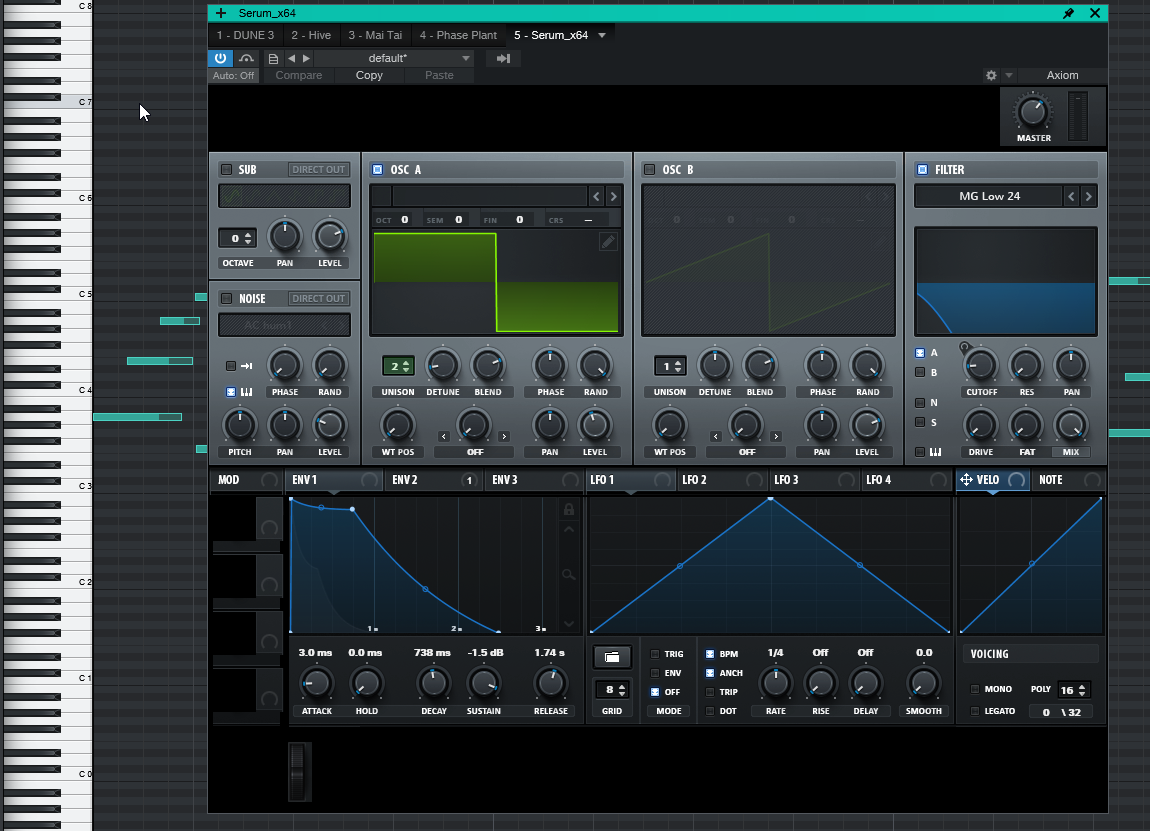This screenshot has height=831, width=1150.
Task: Click the VELO move crosshair icon
Action: point(966,480)
